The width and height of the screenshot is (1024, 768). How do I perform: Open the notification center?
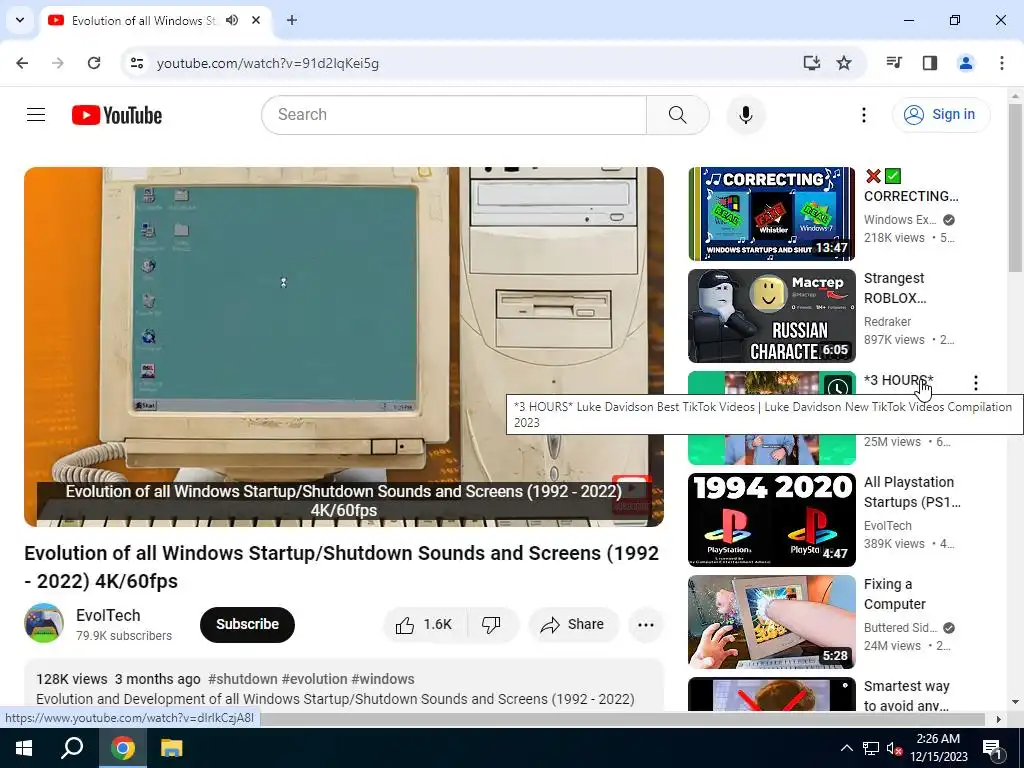992,748
